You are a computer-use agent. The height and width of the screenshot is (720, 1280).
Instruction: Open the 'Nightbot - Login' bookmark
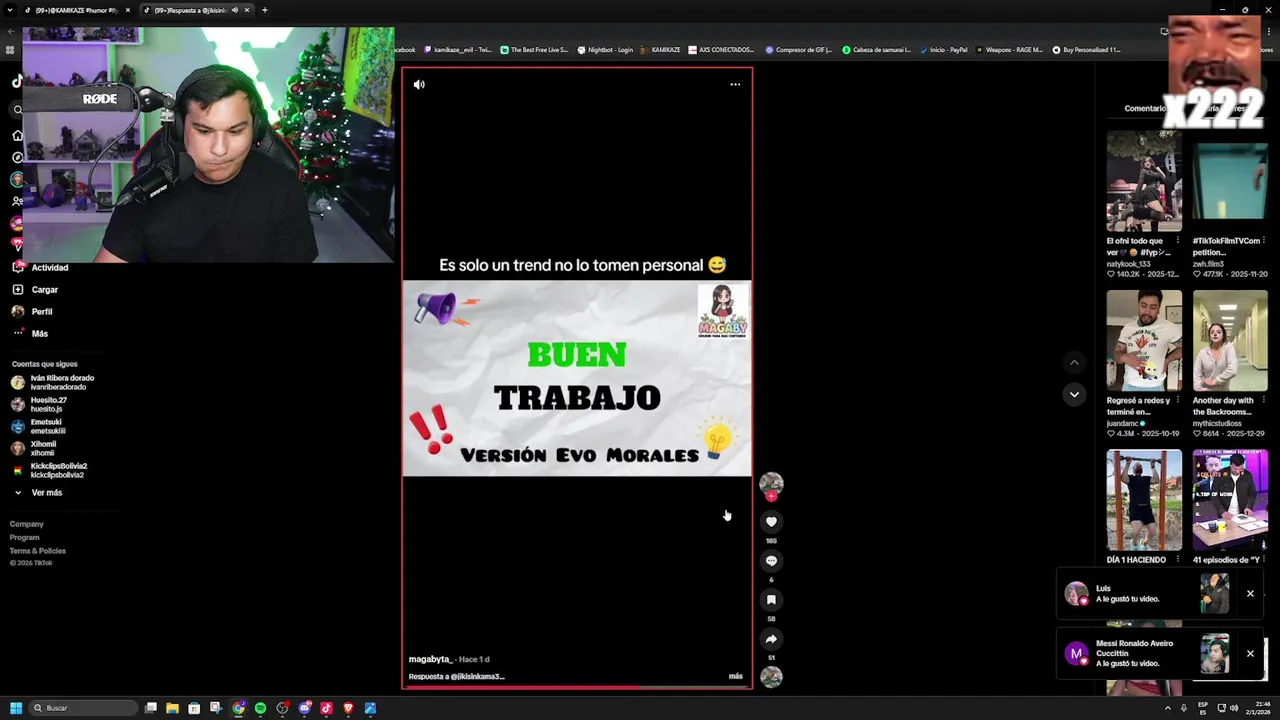pos(605,49)
